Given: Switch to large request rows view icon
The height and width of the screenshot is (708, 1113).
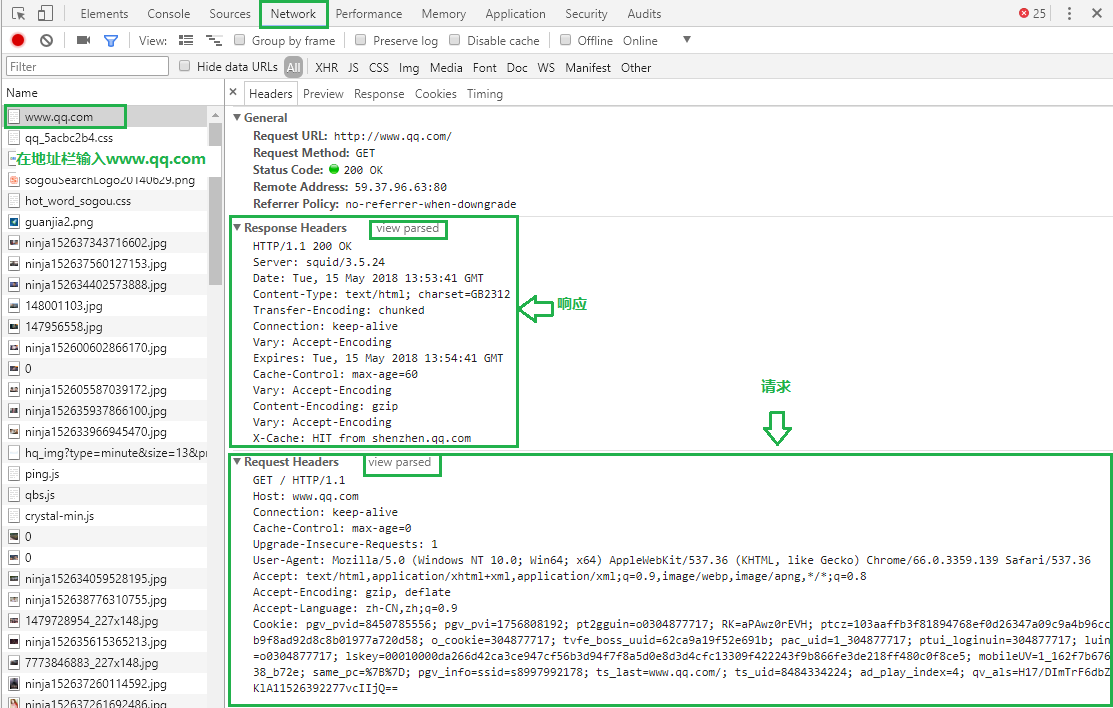Looking at the screenshot, I should pos(186,40).
